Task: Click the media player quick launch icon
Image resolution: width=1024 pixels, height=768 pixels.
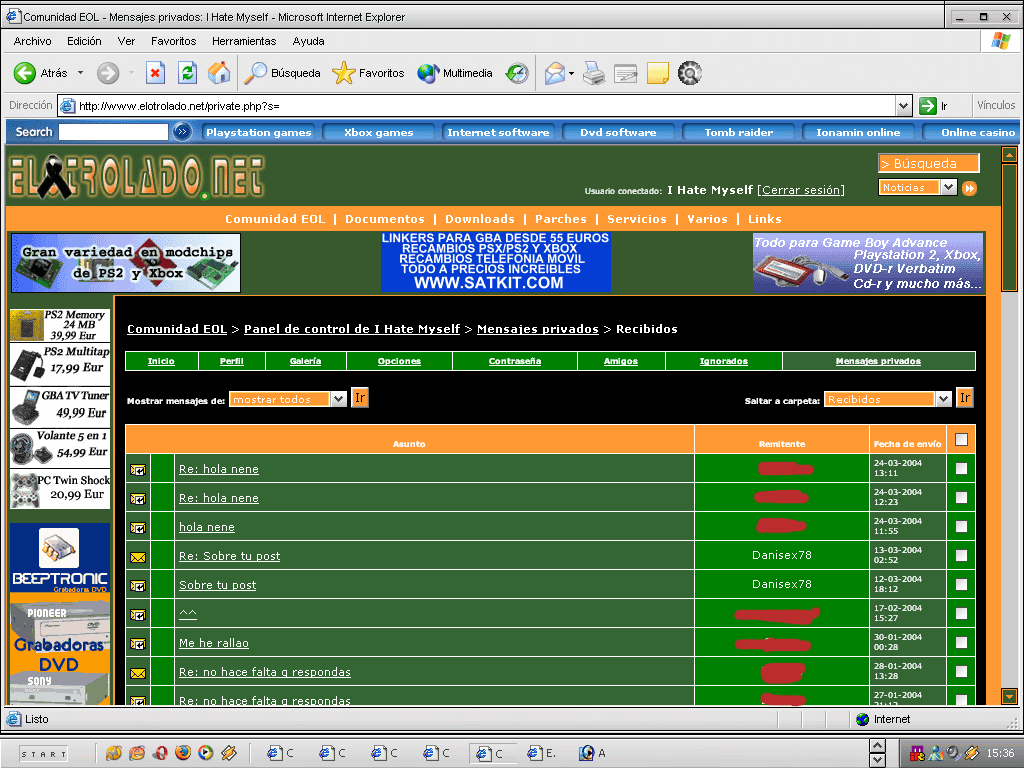Action: pyautogui.click(x=206, y=753)
